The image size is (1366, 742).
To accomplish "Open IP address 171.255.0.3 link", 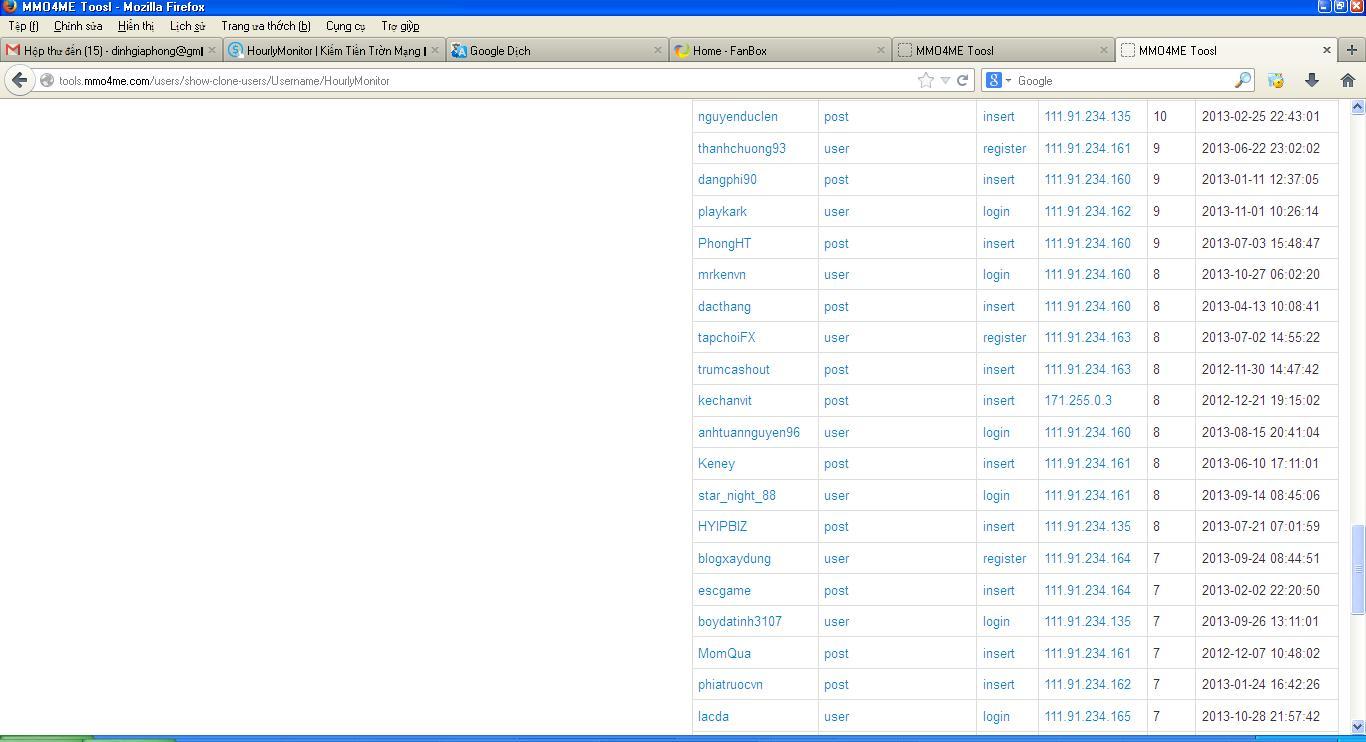I will 1078,401.
